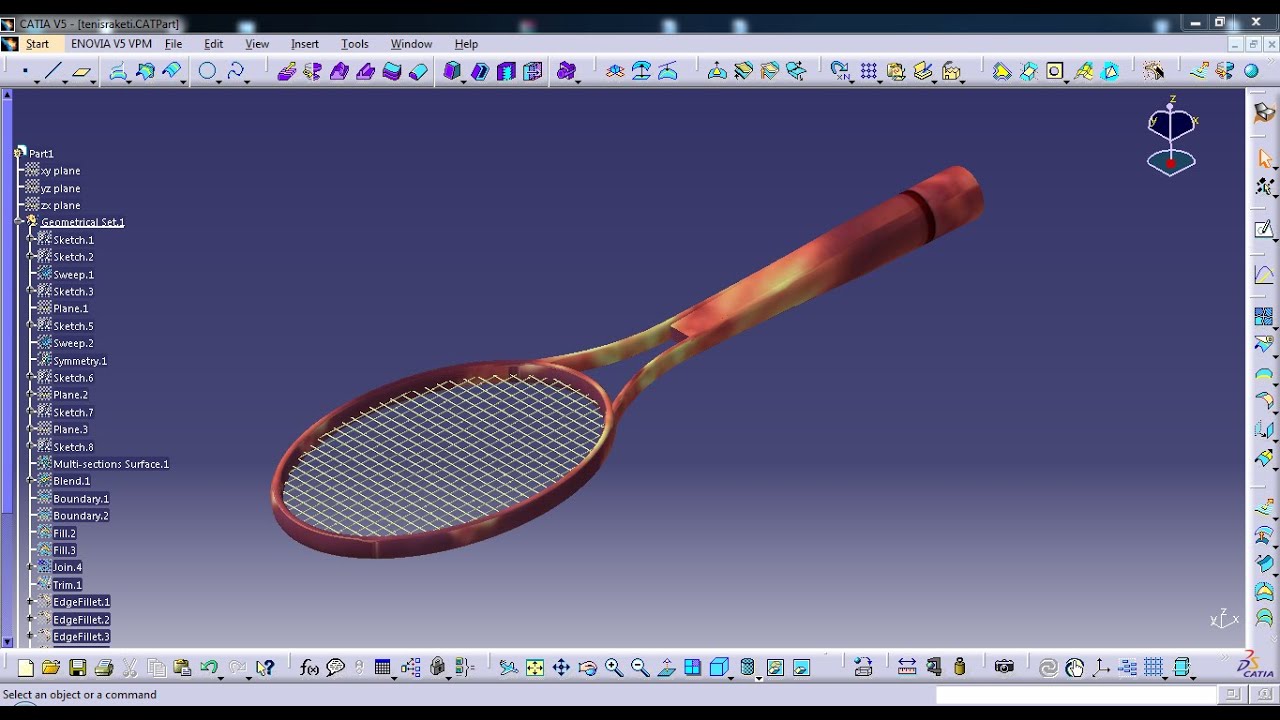1280x720 pixels.
Task: Click the sphere icon in the top toolbar
Action: click(1251, 71)
